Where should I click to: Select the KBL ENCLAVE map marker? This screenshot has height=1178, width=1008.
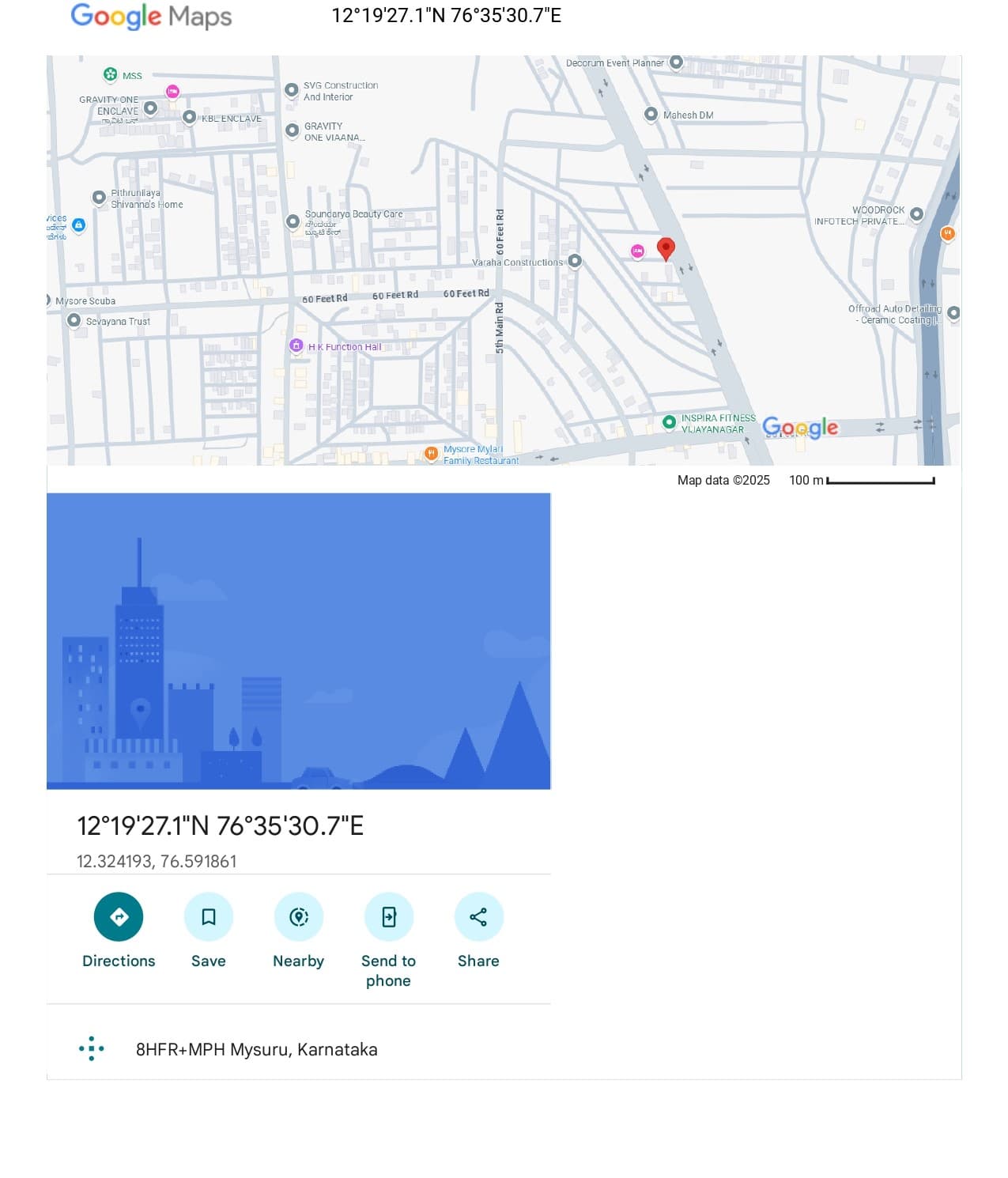(189, 117)
